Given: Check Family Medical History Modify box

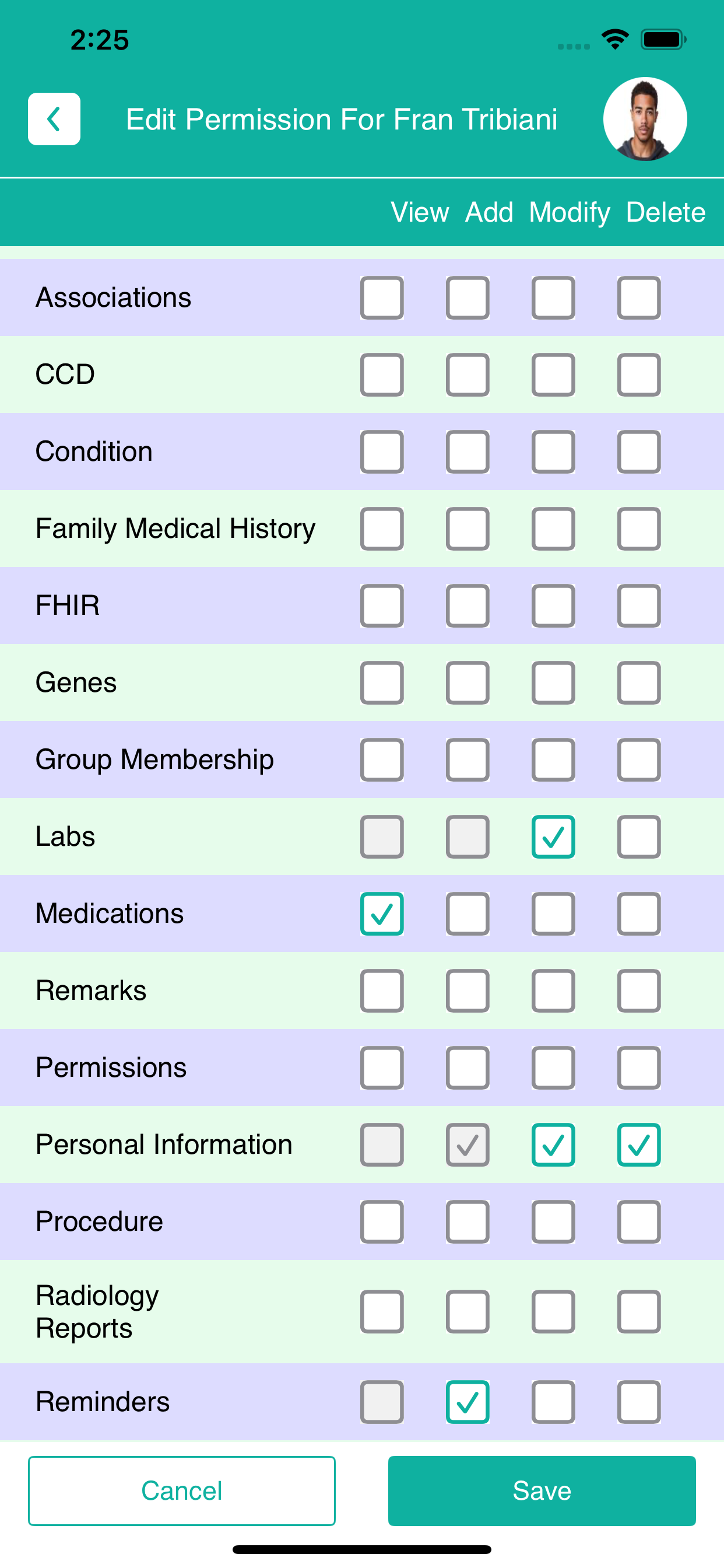Looking at the screenshot, I should pyautogui.click(x=553, y=528).
